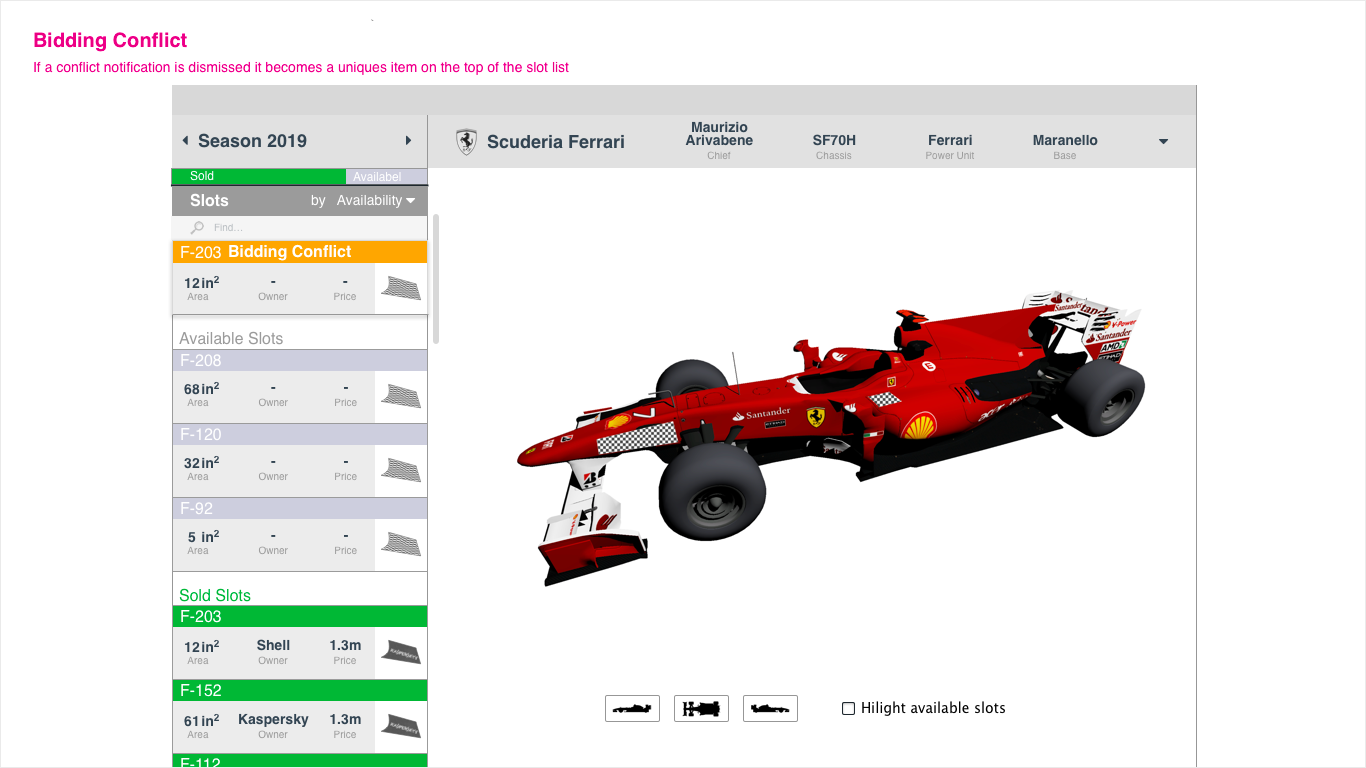The width and height of the screenshot is (1366, 768).
Task: Click the 68in² area value
Action: (201, 388)
